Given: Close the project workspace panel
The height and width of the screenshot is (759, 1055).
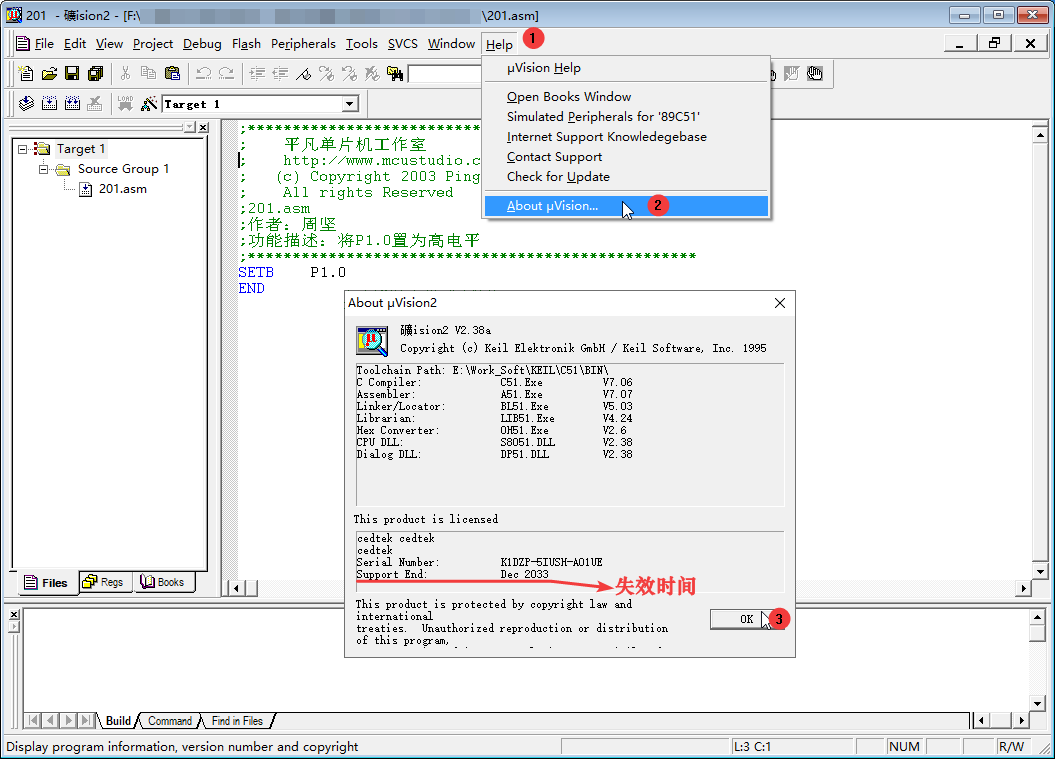Looking at the screenshot, I should 203,127.
